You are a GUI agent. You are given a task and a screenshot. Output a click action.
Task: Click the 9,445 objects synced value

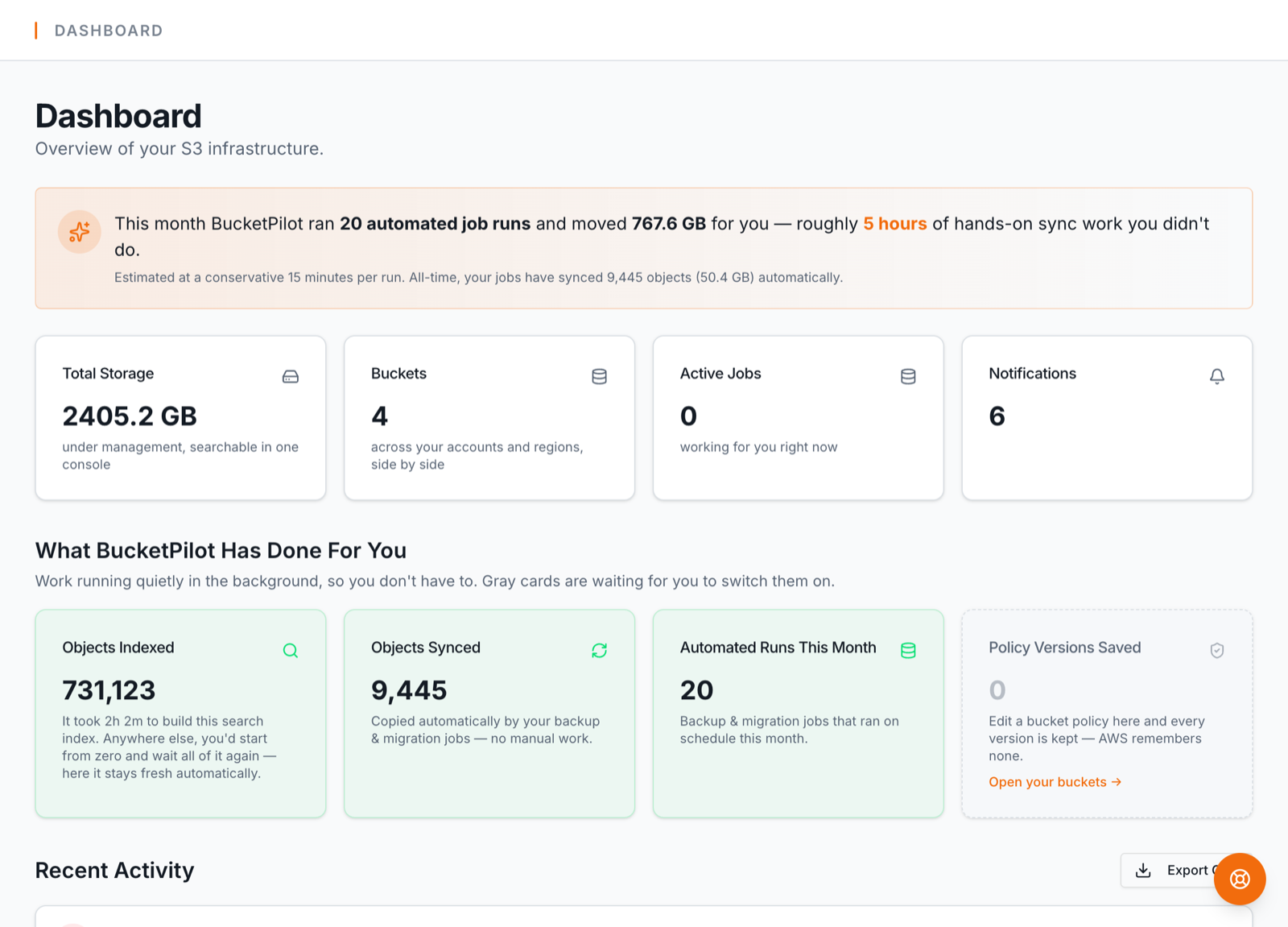pyautogui.click(x=409, y=690)
